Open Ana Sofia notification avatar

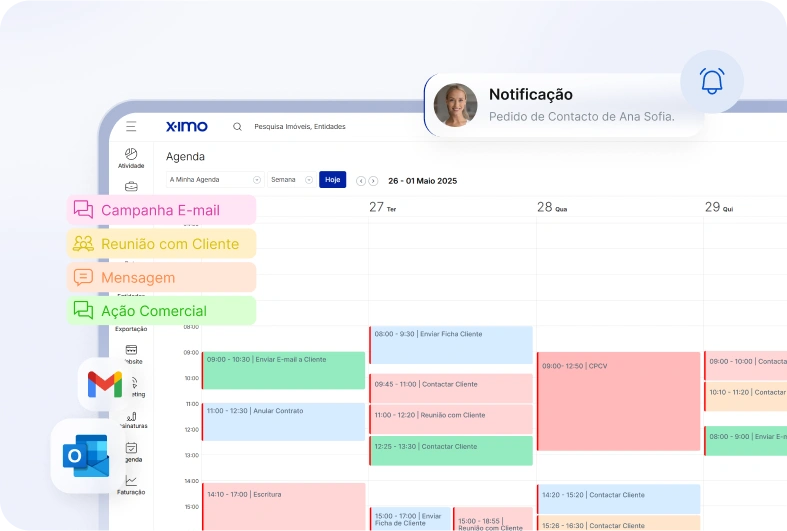[455, 105]
